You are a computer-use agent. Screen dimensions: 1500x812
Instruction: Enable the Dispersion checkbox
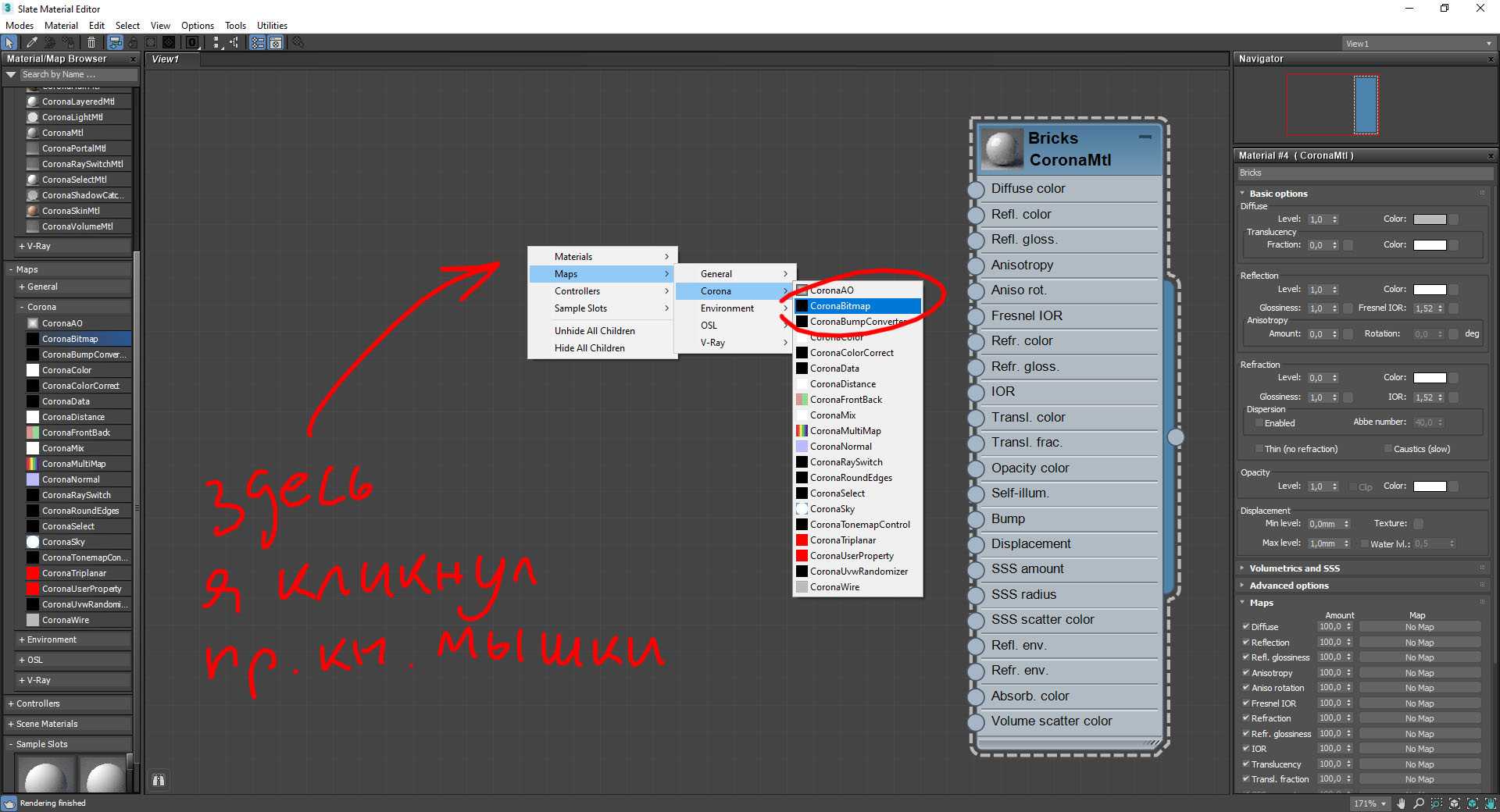click(x=1259, y=423)
